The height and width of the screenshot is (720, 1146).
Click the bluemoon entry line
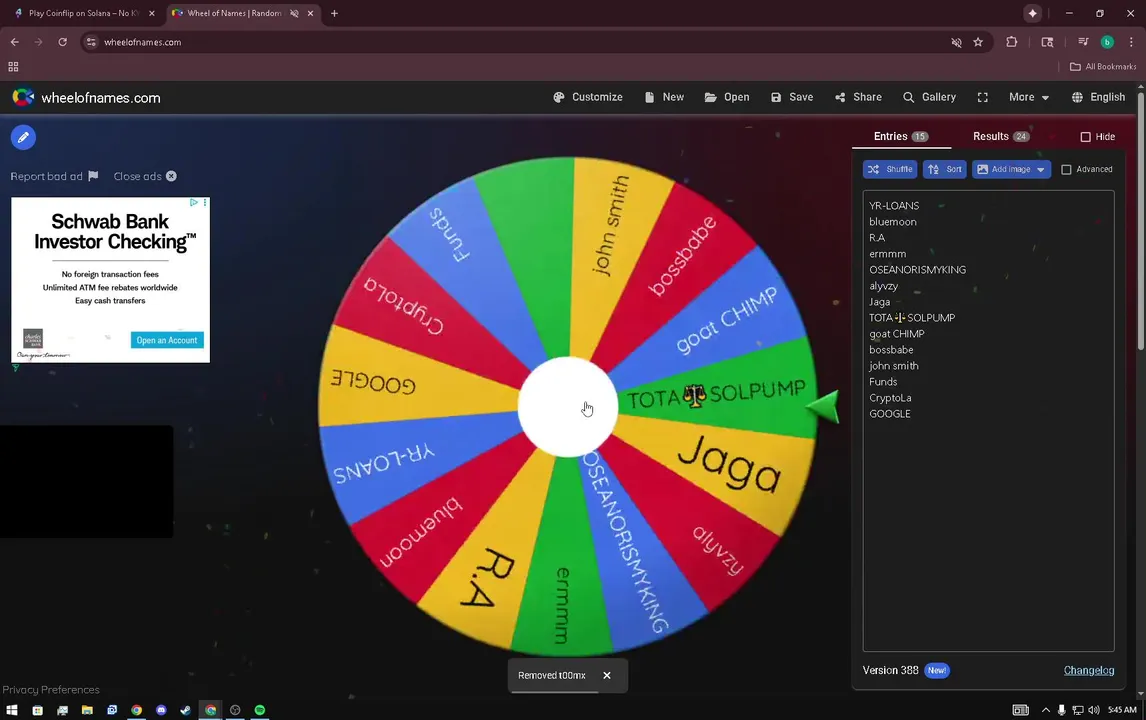[893, 222]
